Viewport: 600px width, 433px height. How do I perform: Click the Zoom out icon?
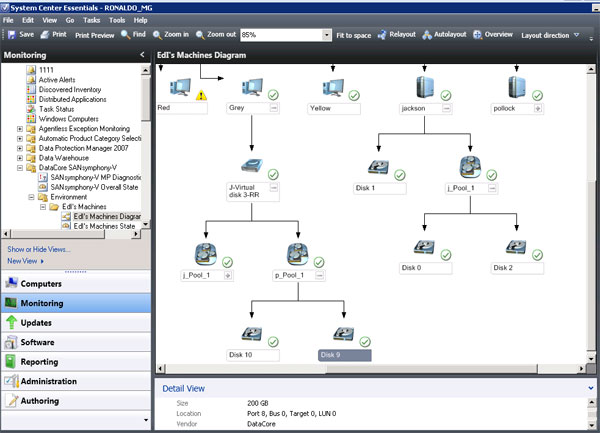coord(200,35)
